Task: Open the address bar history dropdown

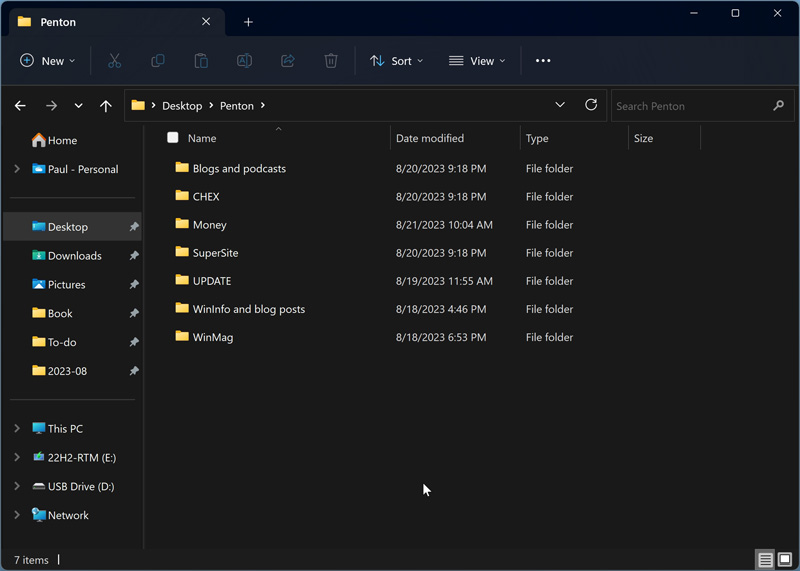Action: 560,105
